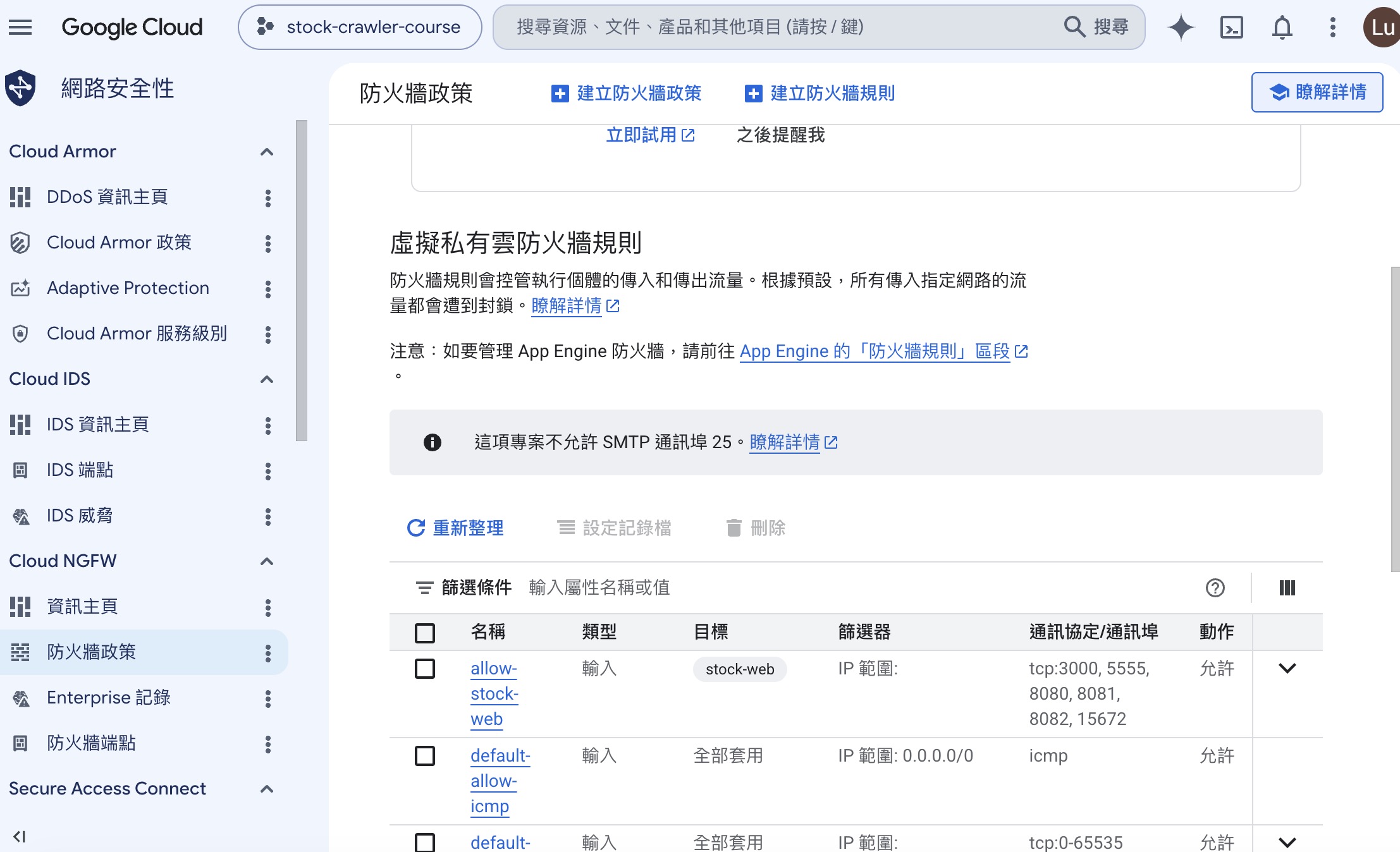
Task: Open more options for IDS 資訊主頁
Action: click(268, 425)
